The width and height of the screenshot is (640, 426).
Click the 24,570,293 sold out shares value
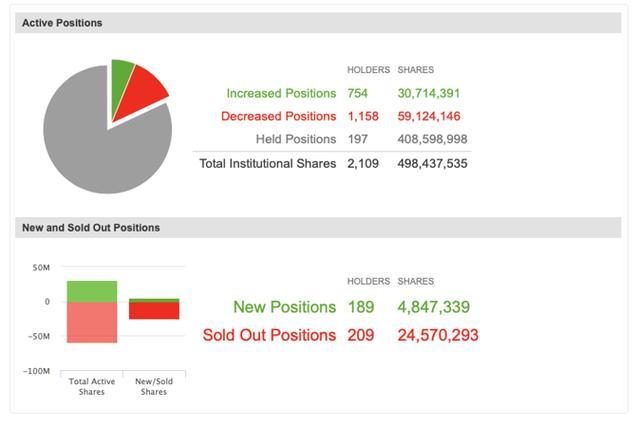(438, 335)
